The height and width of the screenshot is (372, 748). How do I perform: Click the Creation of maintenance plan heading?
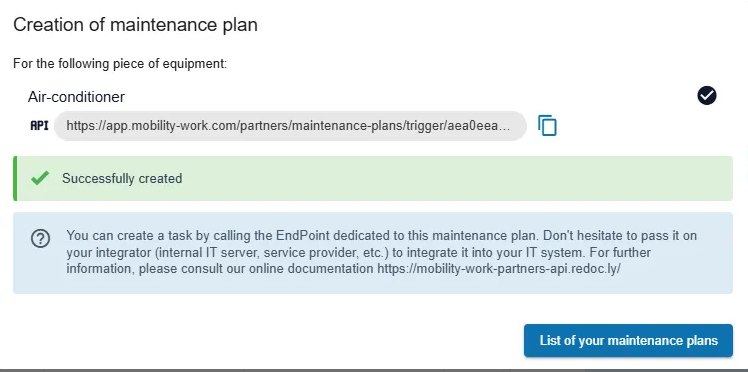[135, 25]
